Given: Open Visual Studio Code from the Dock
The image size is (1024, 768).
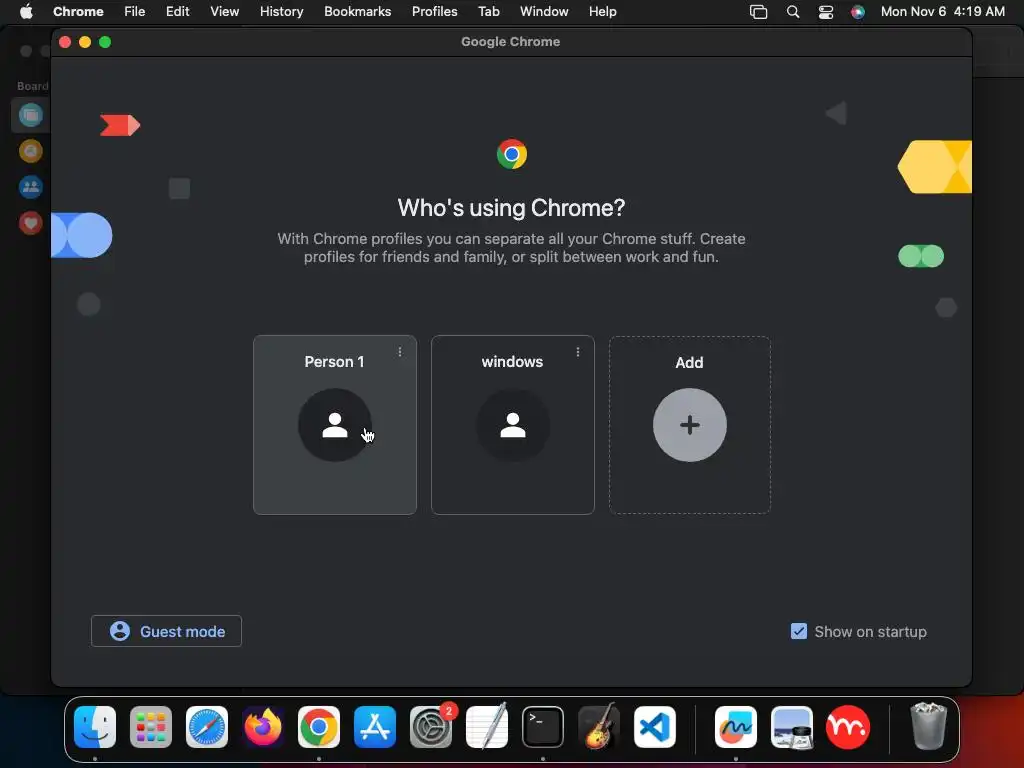Looking at the screenshot, I should [655, 727].
